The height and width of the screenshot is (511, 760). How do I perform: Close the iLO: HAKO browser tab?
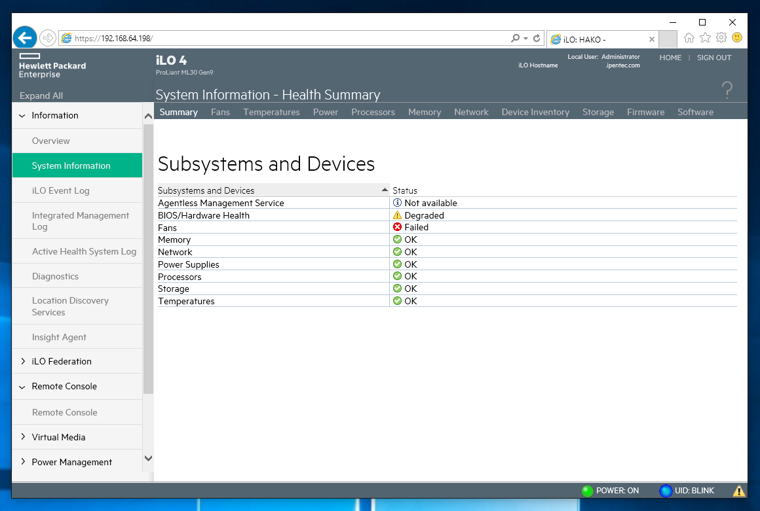coord(651,39)
